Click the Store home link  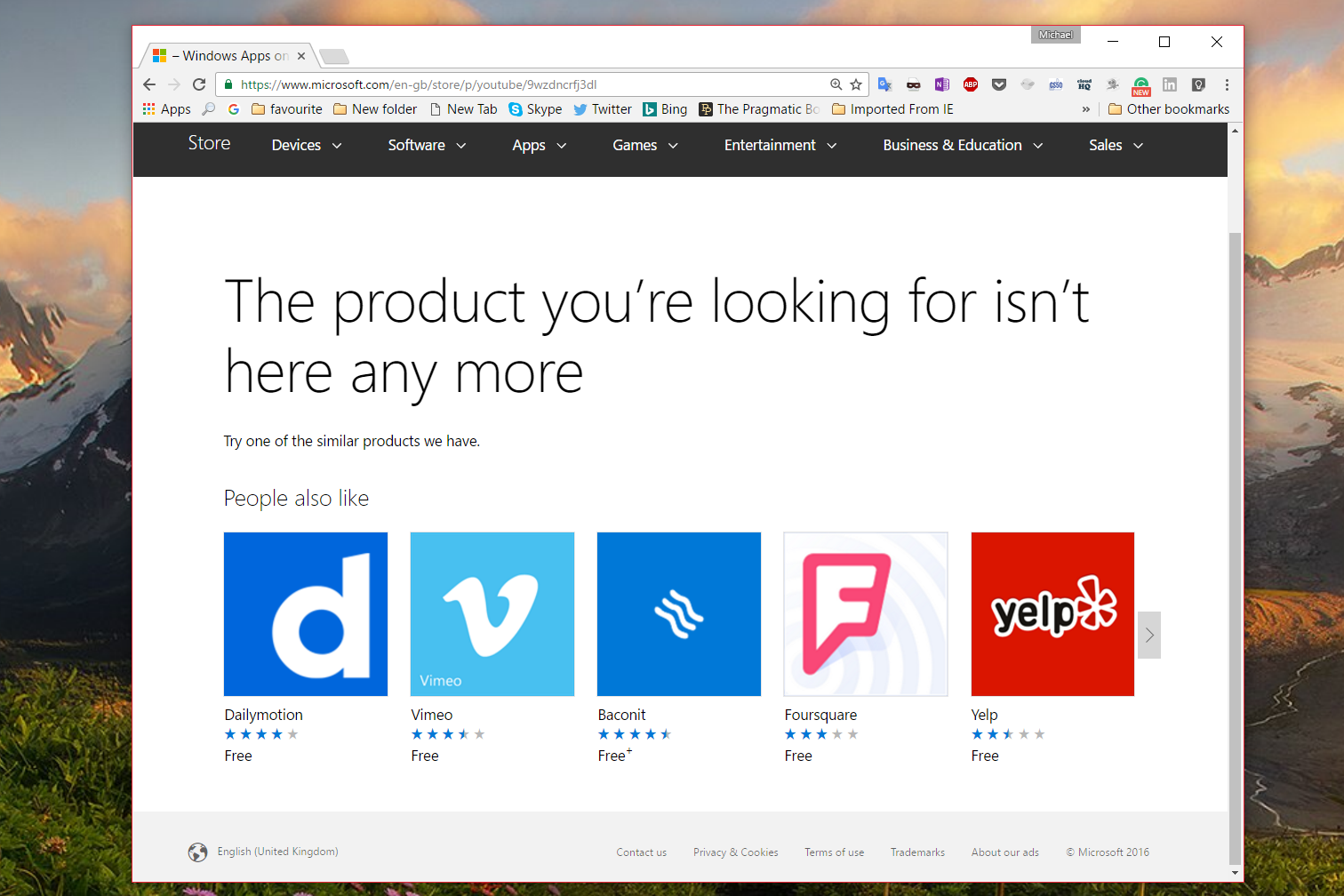tap(209, 143)
